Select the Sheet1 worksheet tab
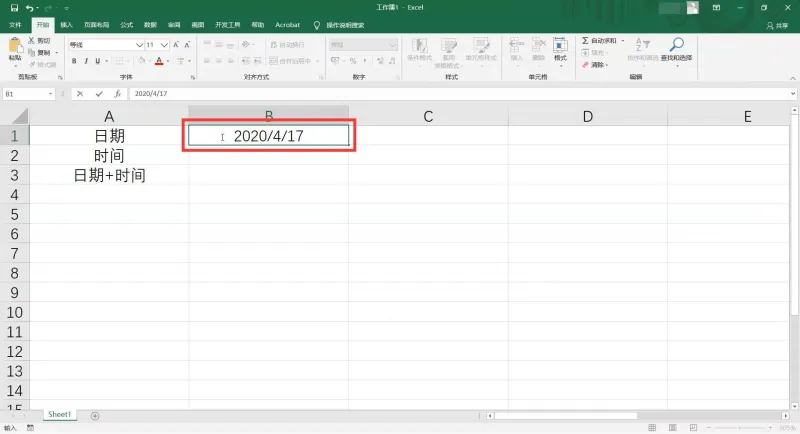800x434 pixels. (x=59, y=415)
